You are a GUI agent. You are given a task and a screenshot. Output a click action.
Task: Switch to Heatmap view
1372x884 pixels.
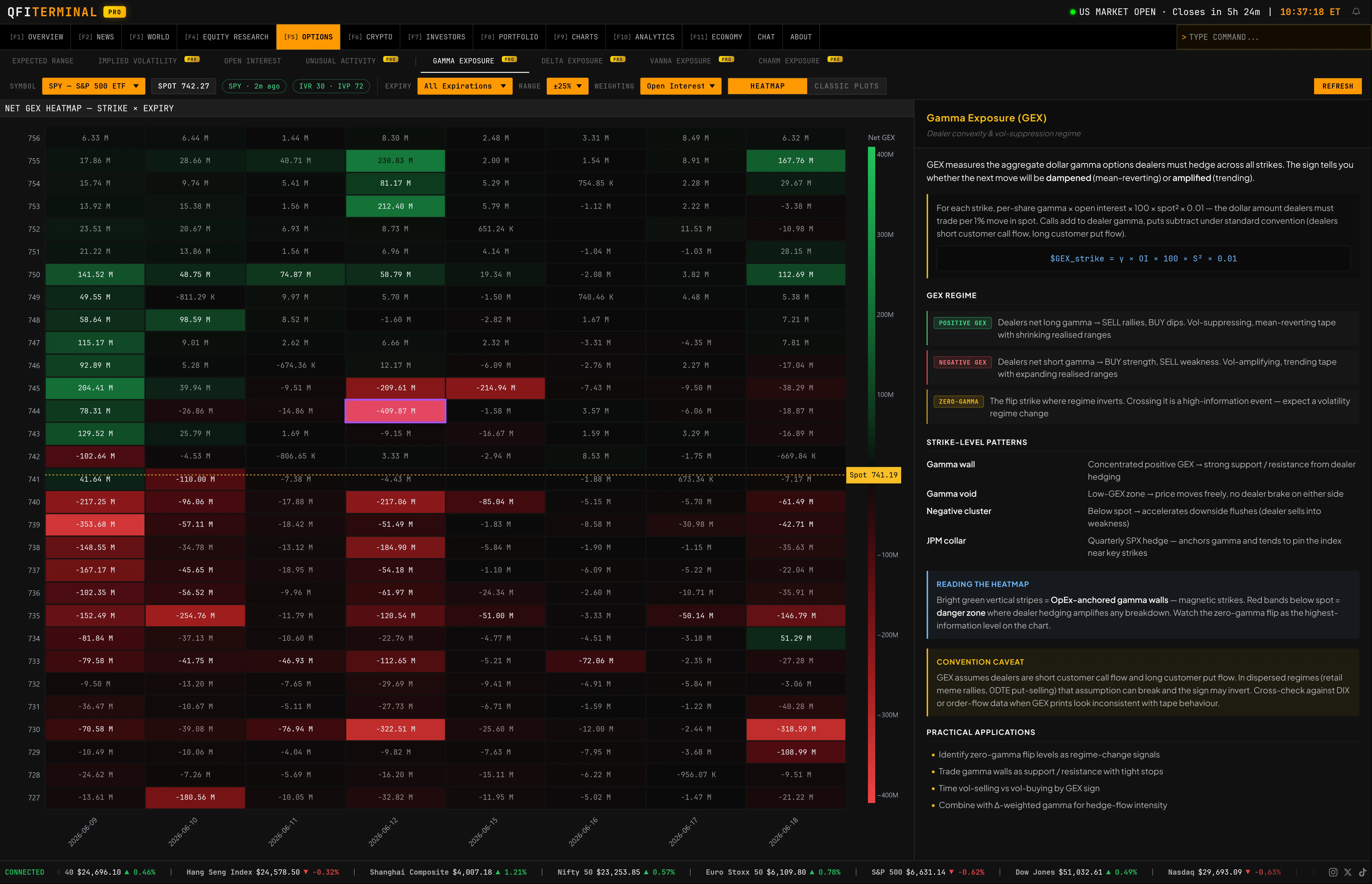coord(767,86)
